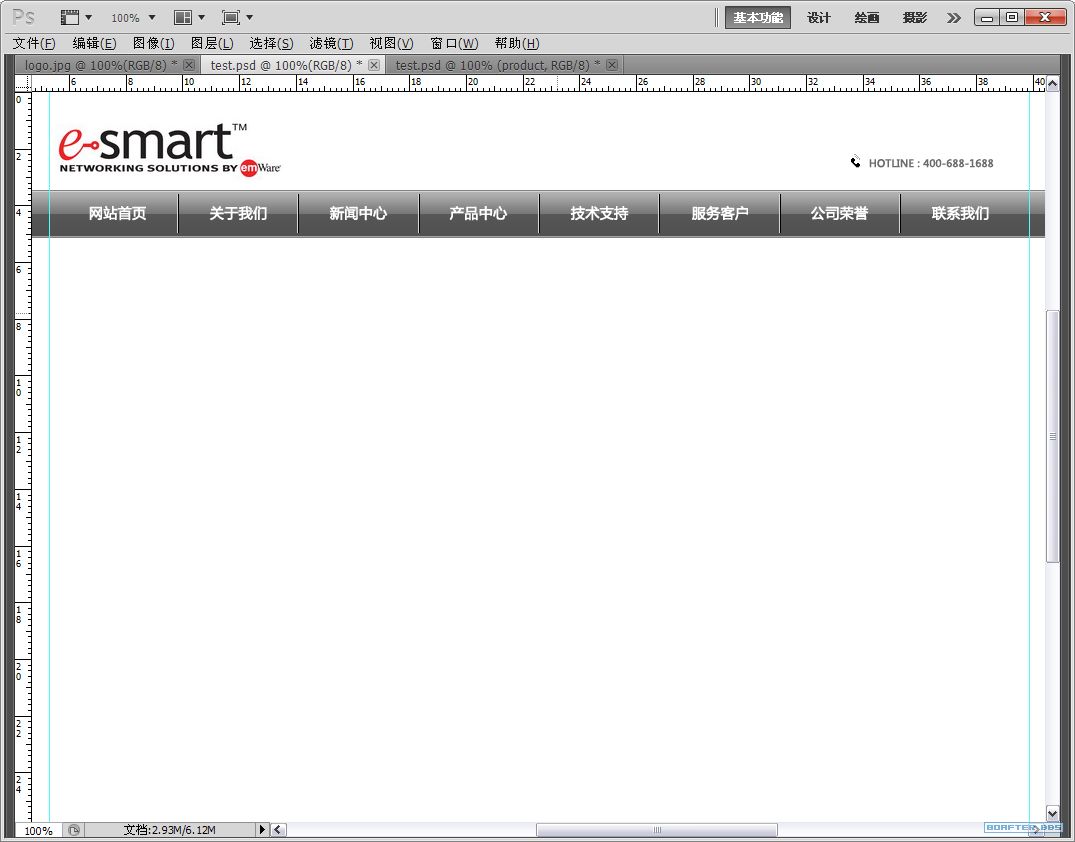Click the Arrange Documents icon
Image resolution: width=1075 pixels, height=842 pixels.
click(x=183, y=17)
